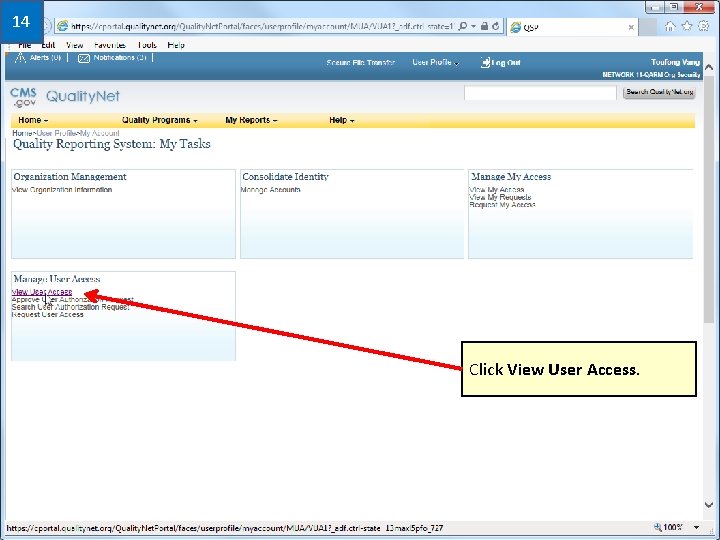Click View User Access link
This screenshot has width=720, height=540.
pos(42,292)
